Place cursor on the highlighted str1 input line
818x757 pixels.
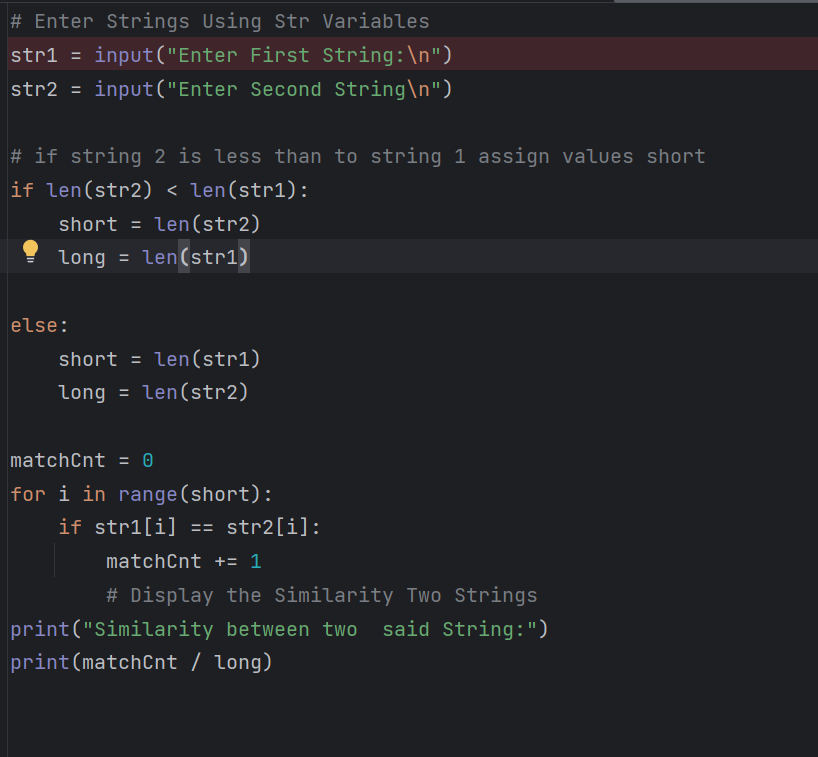point(230,55)
